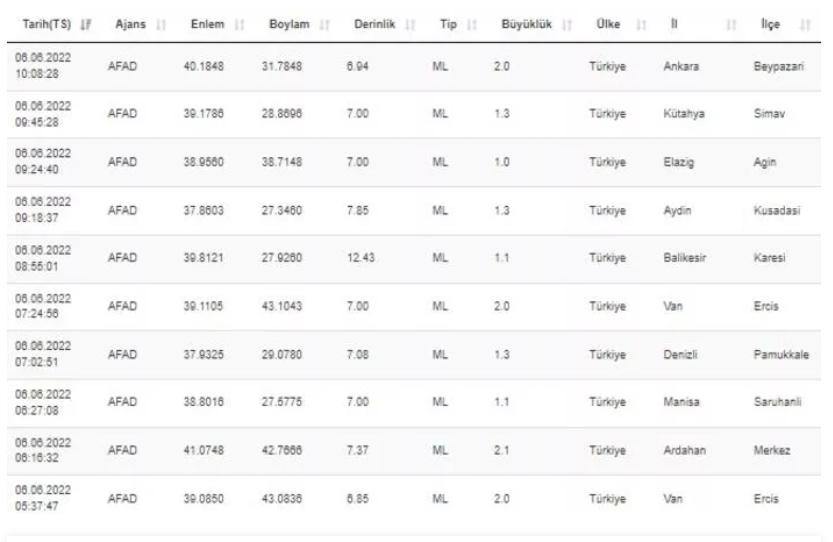Image resolution: width=833 pixels, height=542 pixels.
Task: Sort by Derinlik using its arrow icon
Action: [x=410, y=24]
